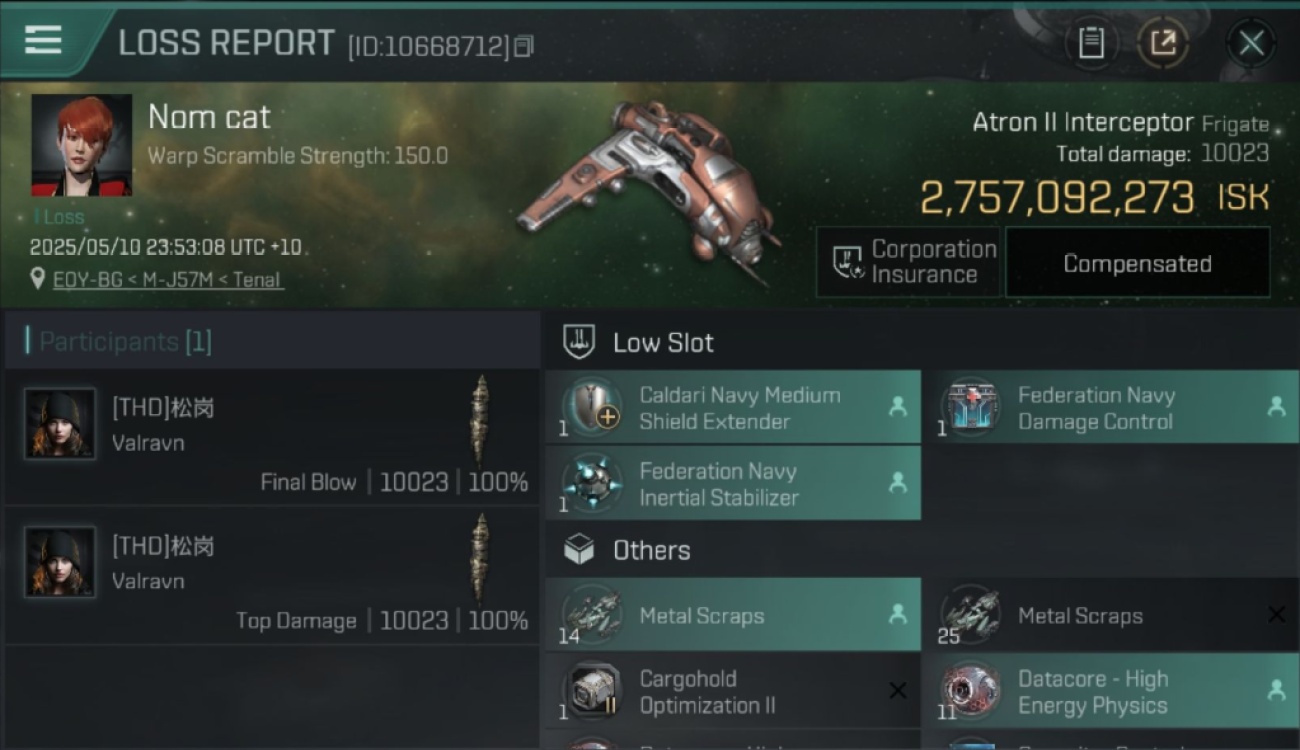Tap the Federation Navy Damage Control icon

[x=970, y=408]
